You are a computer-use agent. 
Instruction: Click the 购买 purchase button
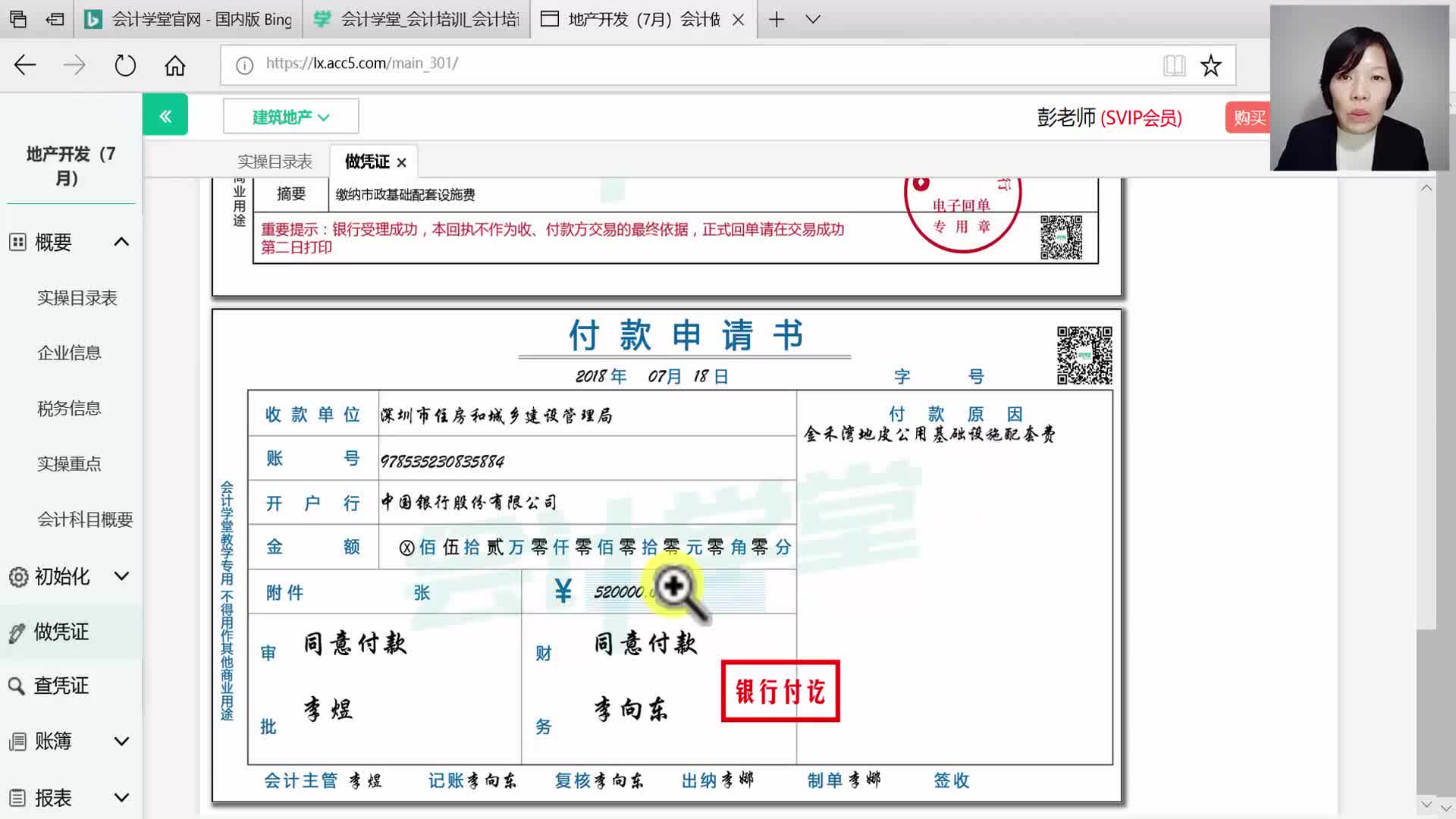pyautogui.click(x=1248, y=117)
